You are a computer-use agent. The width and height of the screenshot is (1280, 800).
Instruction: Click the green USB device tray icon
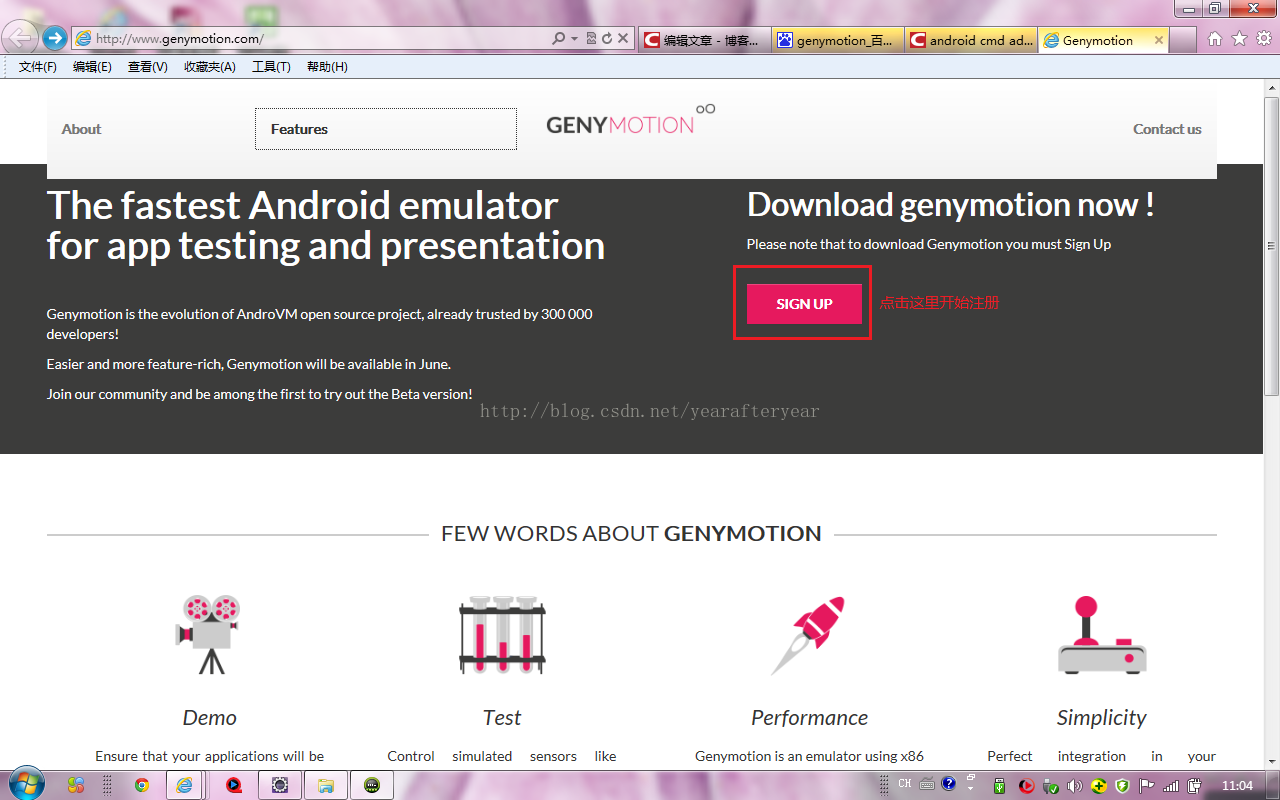tap(999, 786)
